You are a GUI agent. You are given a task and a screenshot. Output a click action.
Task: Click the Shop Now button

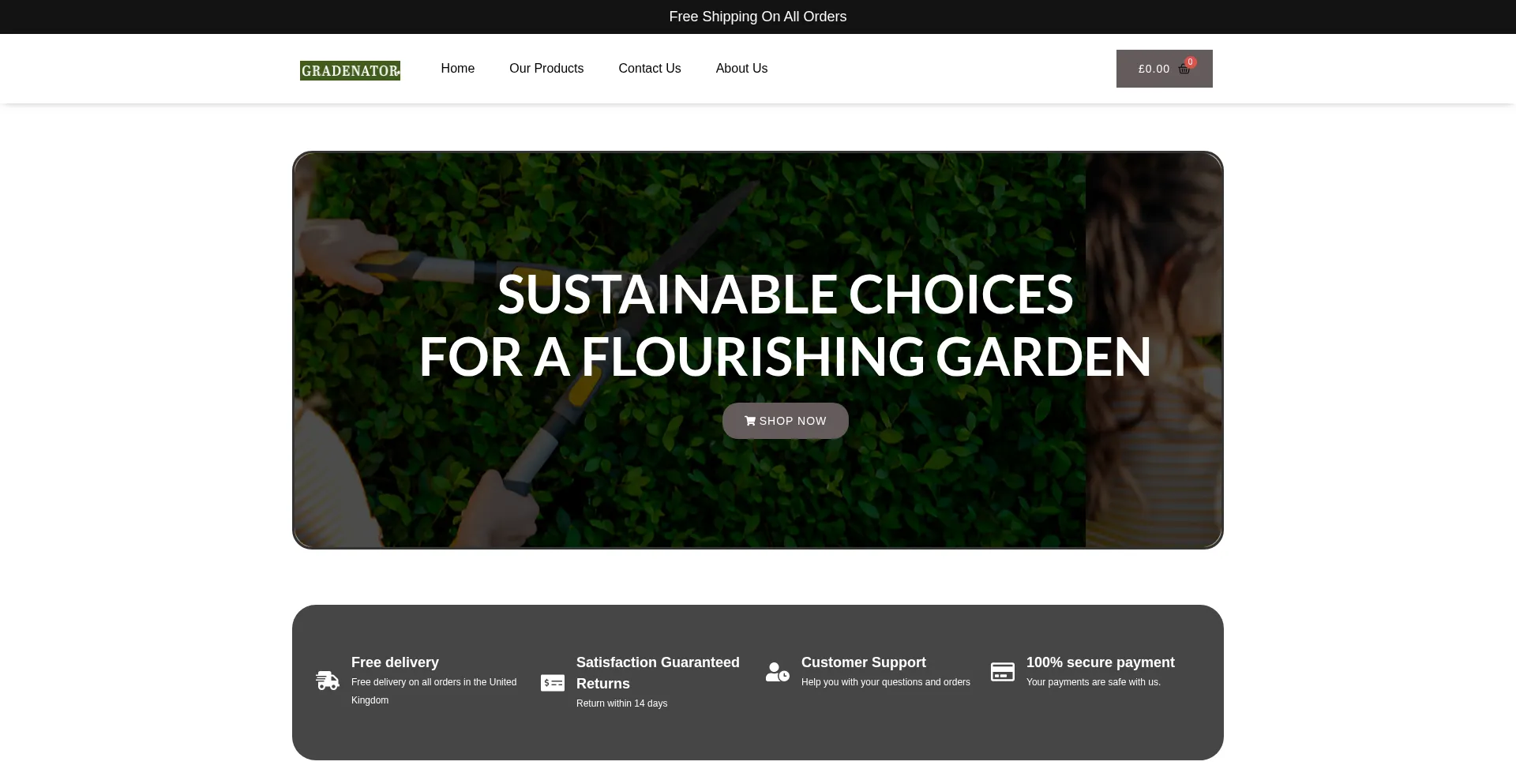tap(786, 421)
